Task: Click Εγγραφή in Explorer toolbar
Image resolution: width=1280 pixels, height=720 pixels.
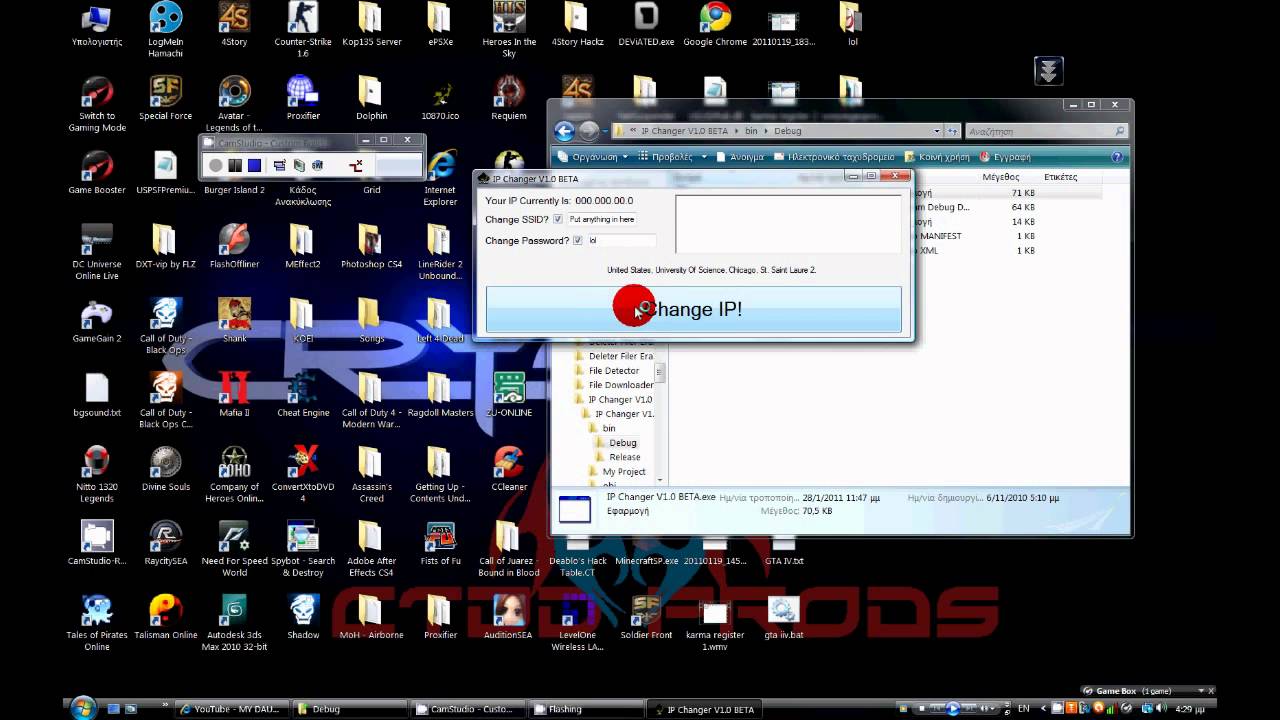Action: pos(1004,157)
